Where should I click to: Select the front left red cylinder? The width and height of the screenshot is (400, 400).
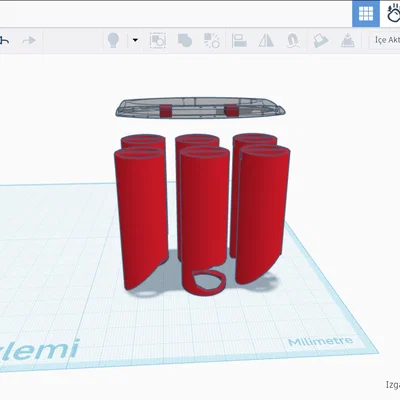click(x=141, y=218)
